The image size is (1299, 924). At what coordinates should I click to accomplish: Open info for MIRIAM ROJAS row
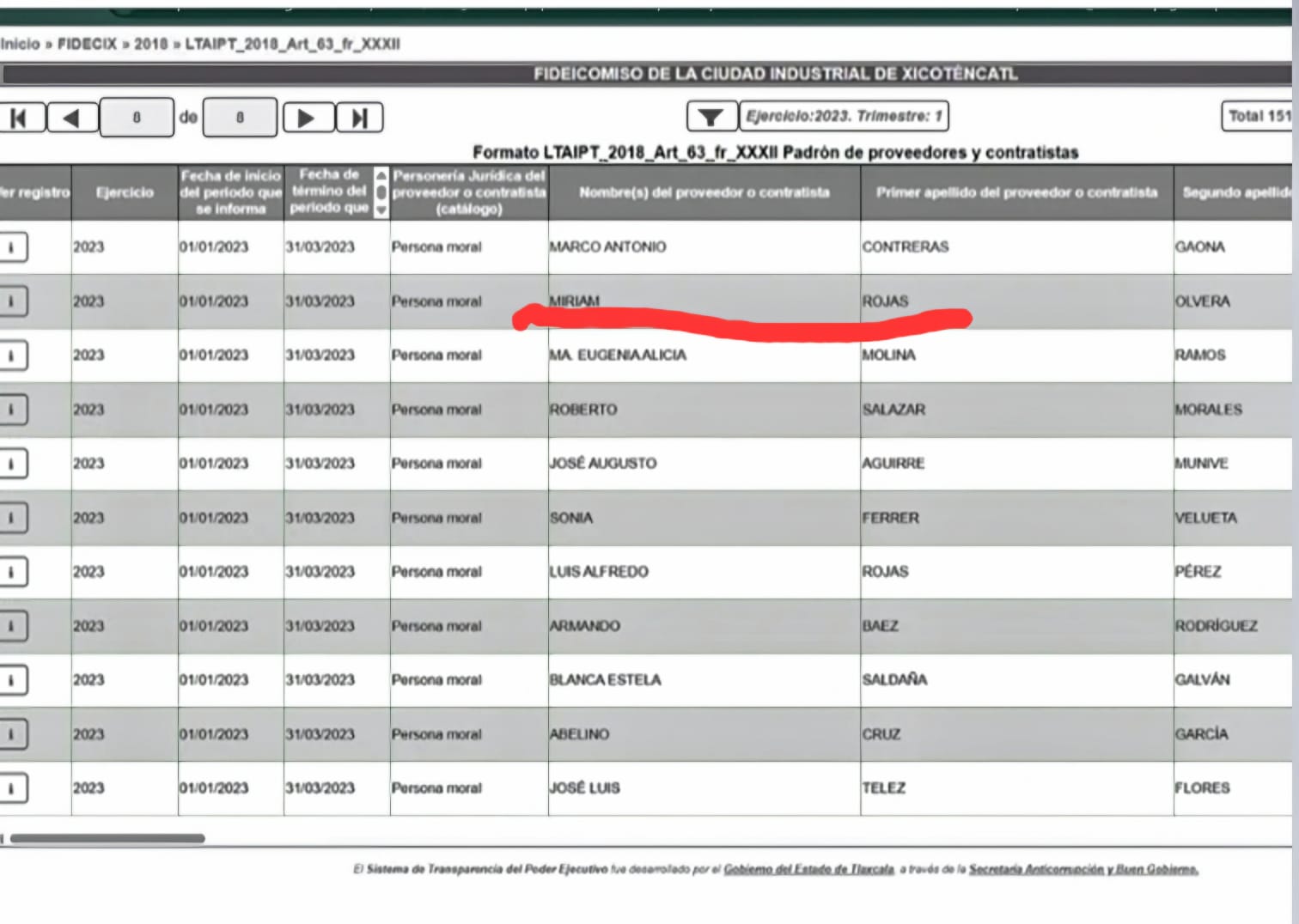pos(12,301)
